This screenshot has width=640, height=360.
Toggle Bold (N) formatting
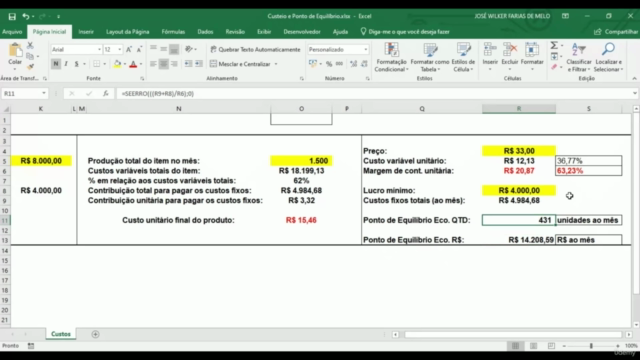pyautogui.click(x=56, y=64)
